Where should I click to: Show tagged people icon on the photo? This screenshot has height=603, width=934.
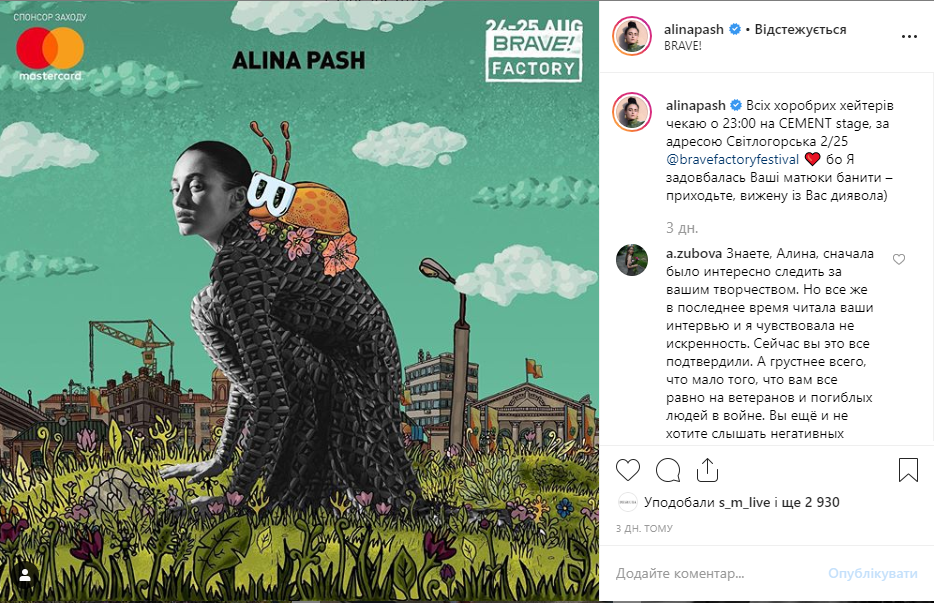tap(25, 576)
